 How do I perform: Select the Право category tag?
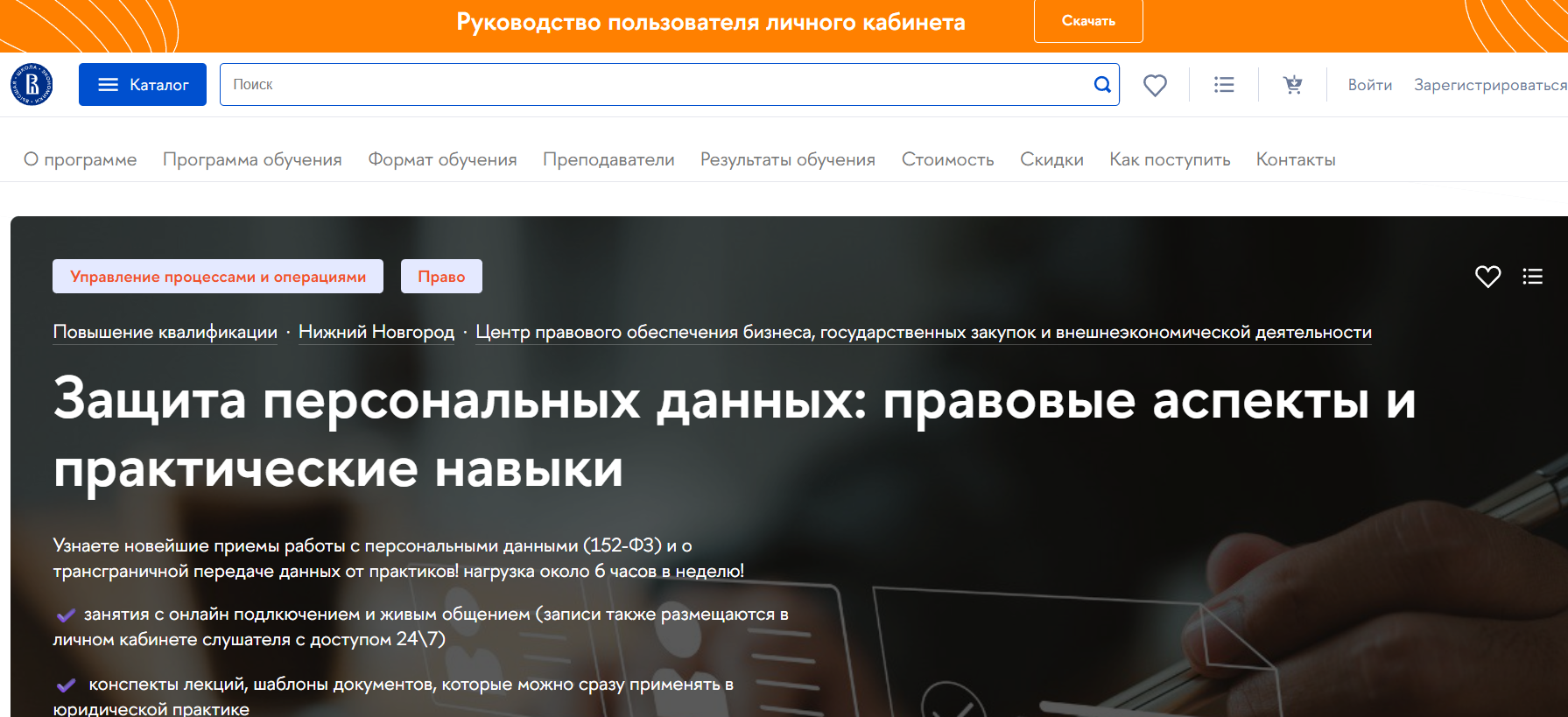[x=441, y=277]
